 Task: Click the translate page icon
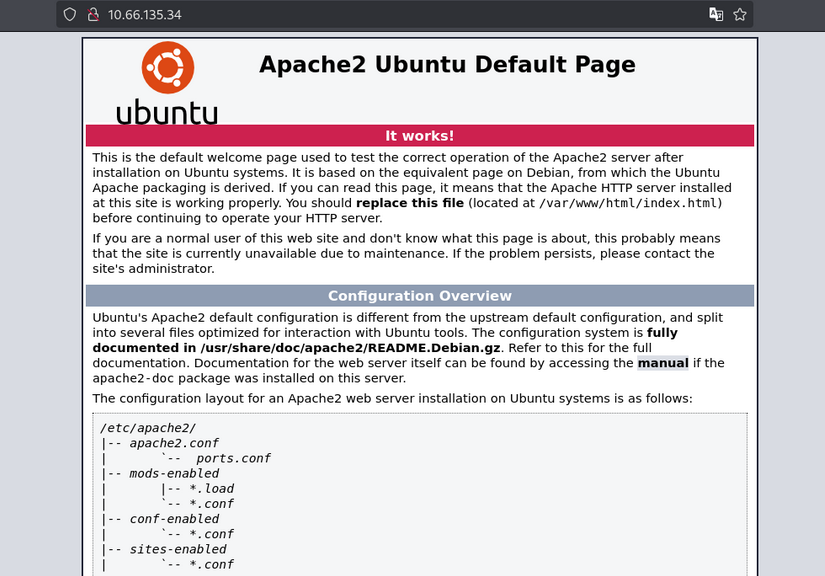pos(715,15)
